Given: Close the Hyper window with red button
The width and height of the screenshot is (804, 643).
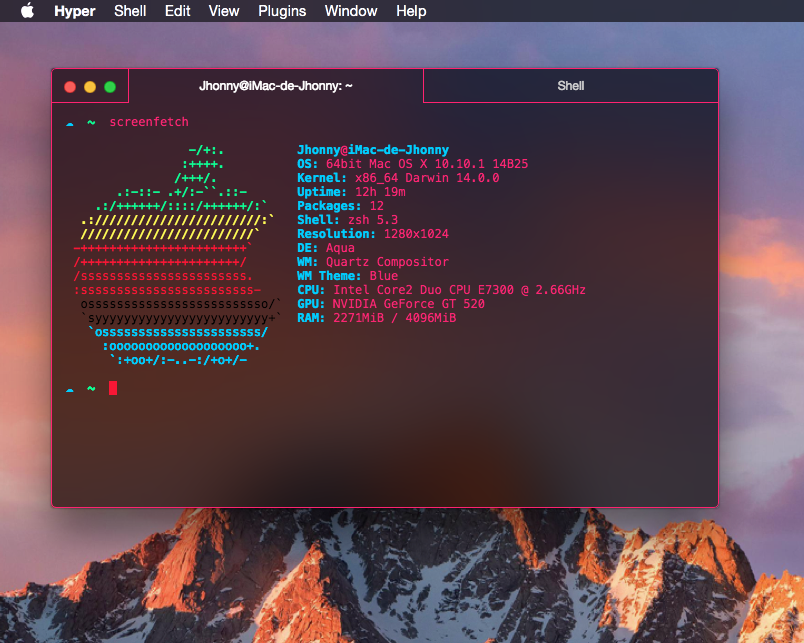Looking at the screenshot, I should coord(70,87).
